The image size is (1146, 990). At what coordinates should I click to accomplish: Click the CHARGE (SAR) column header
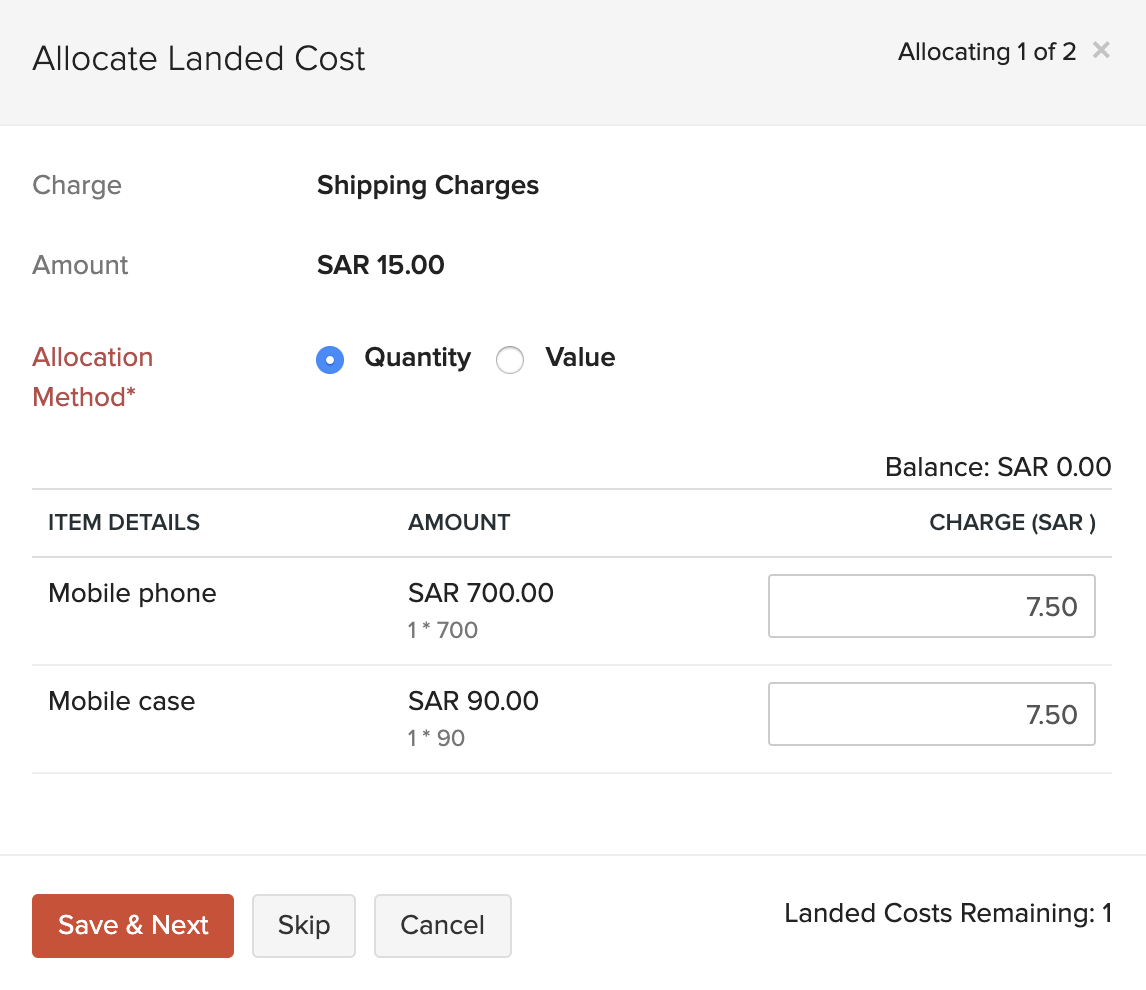1011,522
